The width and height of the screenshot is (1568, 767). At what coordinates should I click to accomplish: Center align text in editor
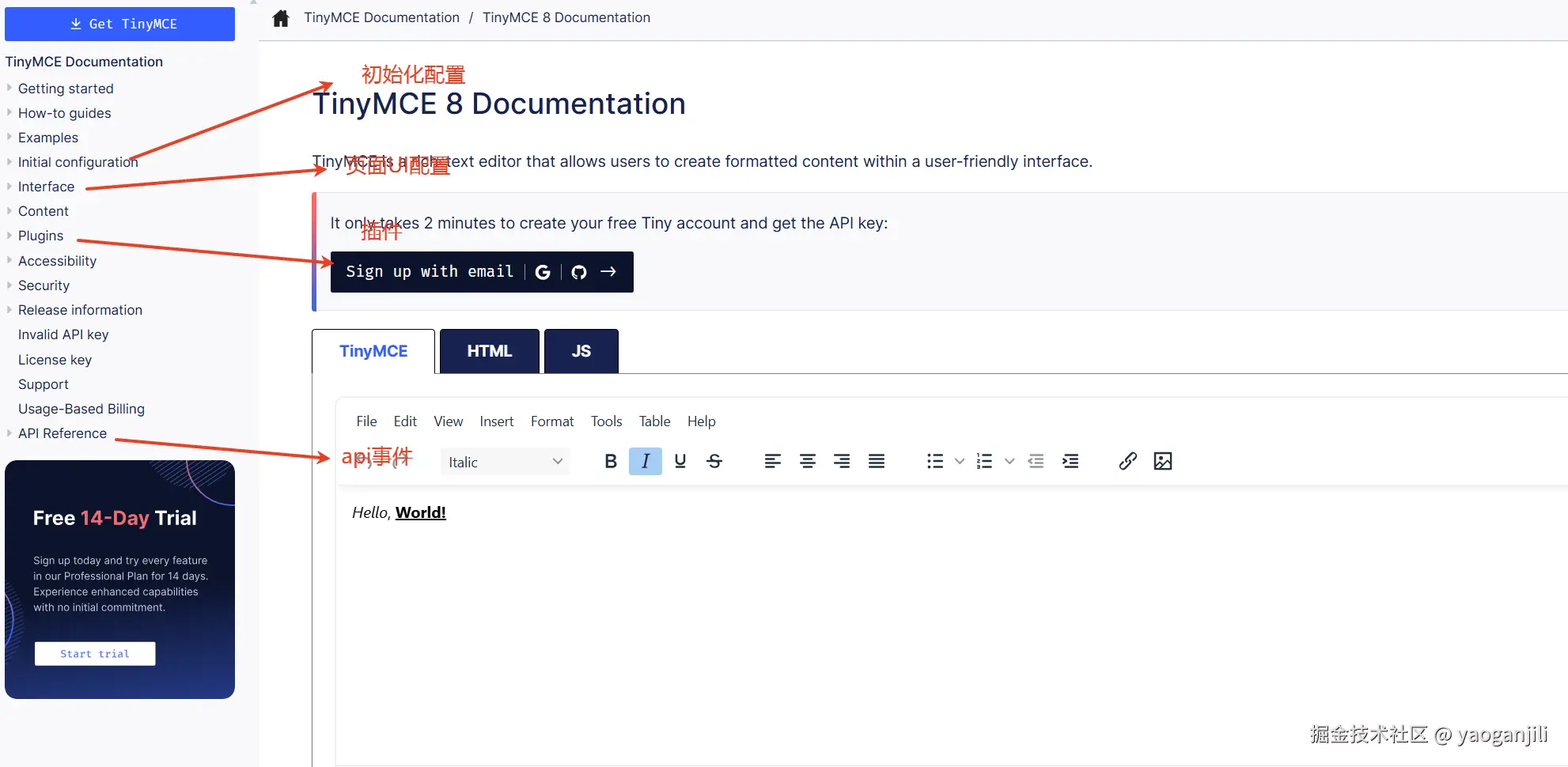(x=808, y=461)
